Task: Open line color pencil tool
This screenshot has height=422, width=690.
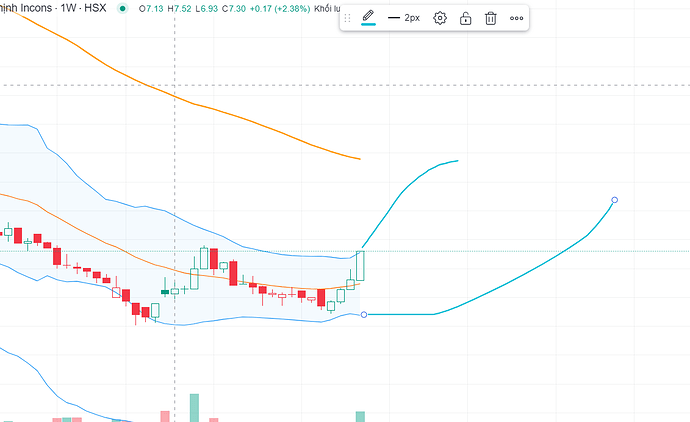Action: tap(368, 18)
